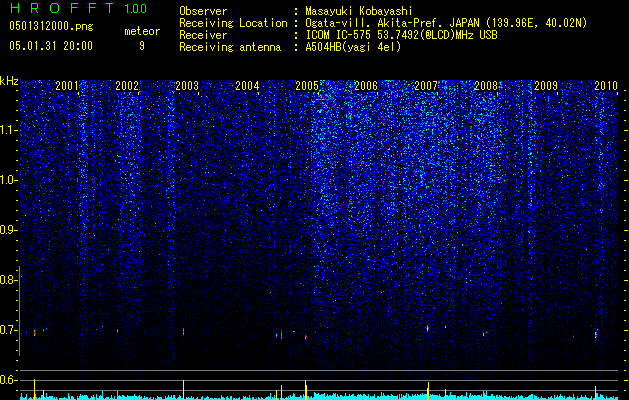The height and width of the screenshot is (400, 629).
Task: Click the Observer name Masayuki Kobayashi
Action: click(359, 11)
